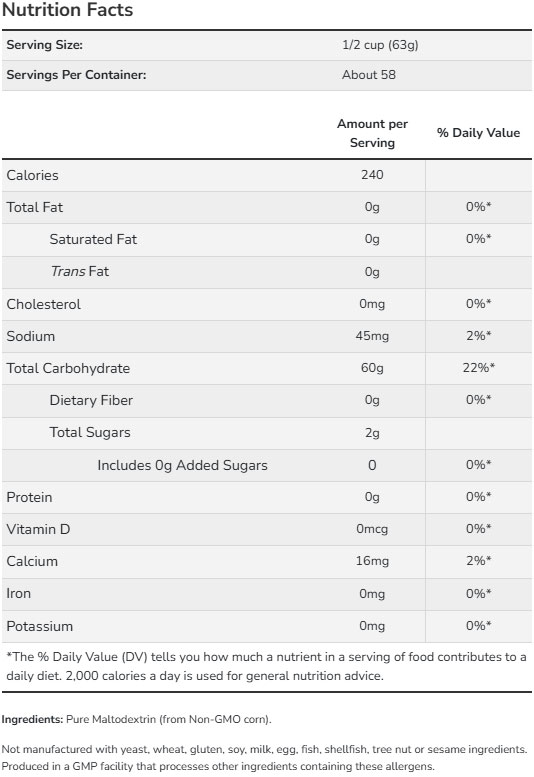Select the Potassium row label
The width and height of the screenshot is (534, 777).
click(40, 626)
